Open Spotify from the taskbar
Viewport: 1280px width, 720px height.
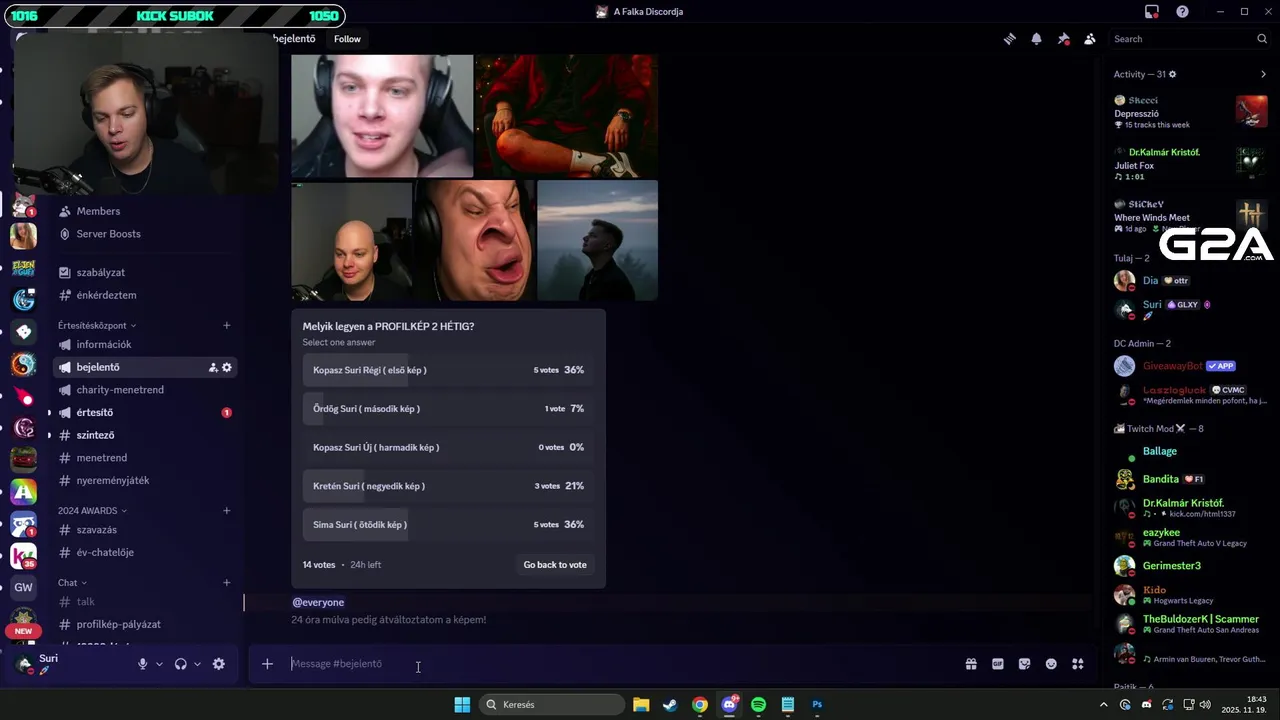[758, 705]
